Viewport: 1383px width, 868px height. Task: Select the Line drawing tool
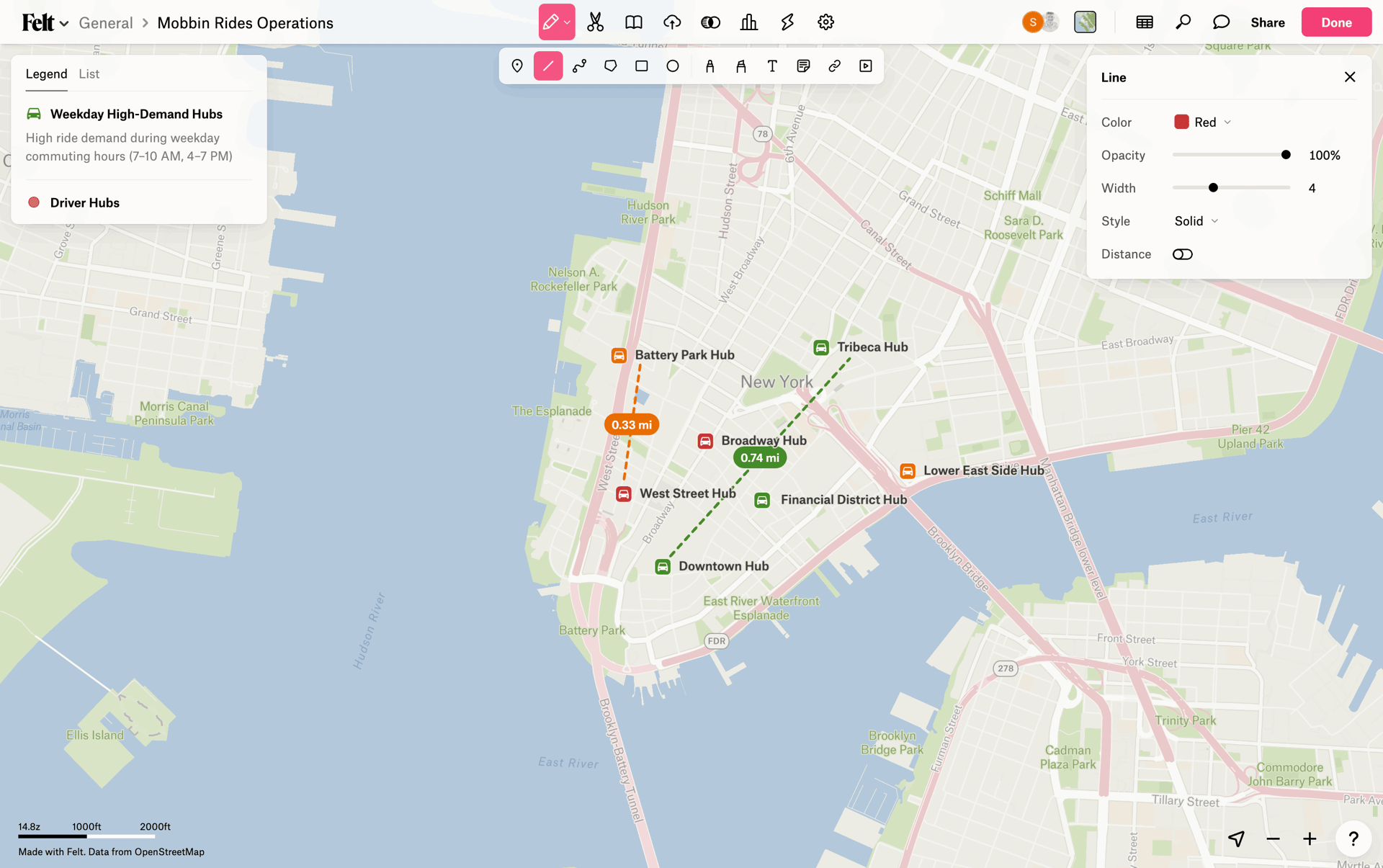(x=548, y=66)
